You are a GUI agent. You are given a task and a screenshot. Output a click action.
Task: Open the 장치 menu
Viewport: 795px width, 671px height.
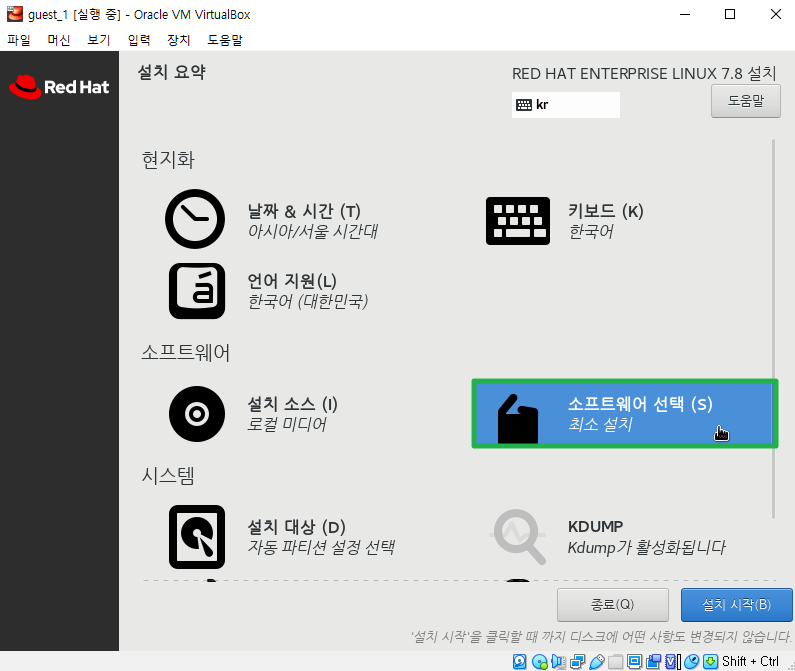pos(178,40)
